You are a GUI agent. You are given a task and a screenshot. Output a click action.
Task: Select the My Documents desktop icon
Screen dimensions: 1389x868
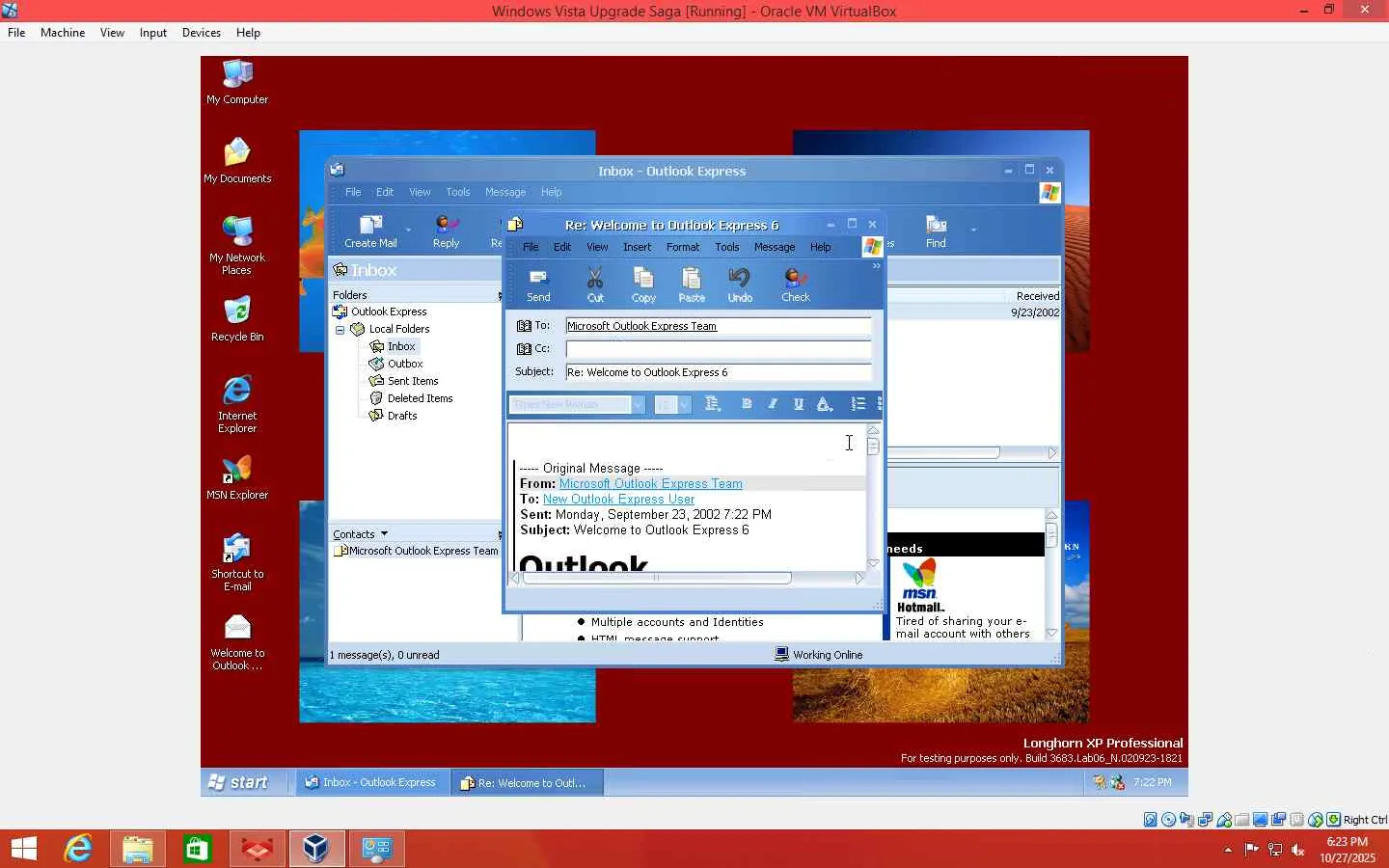point(237,162)
